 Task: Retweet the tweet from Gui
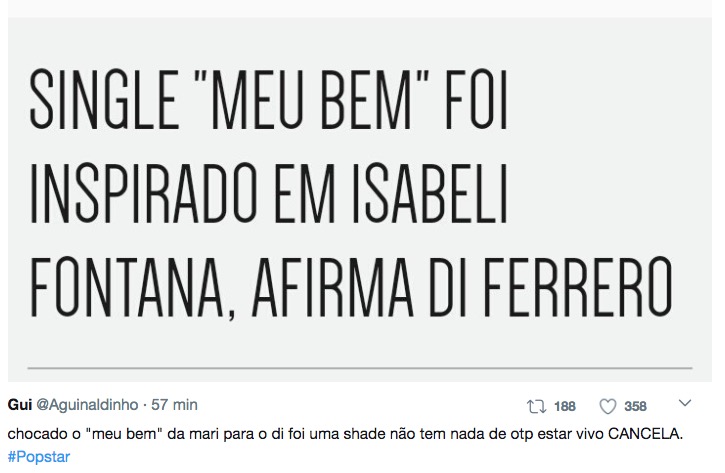[536, 406]
